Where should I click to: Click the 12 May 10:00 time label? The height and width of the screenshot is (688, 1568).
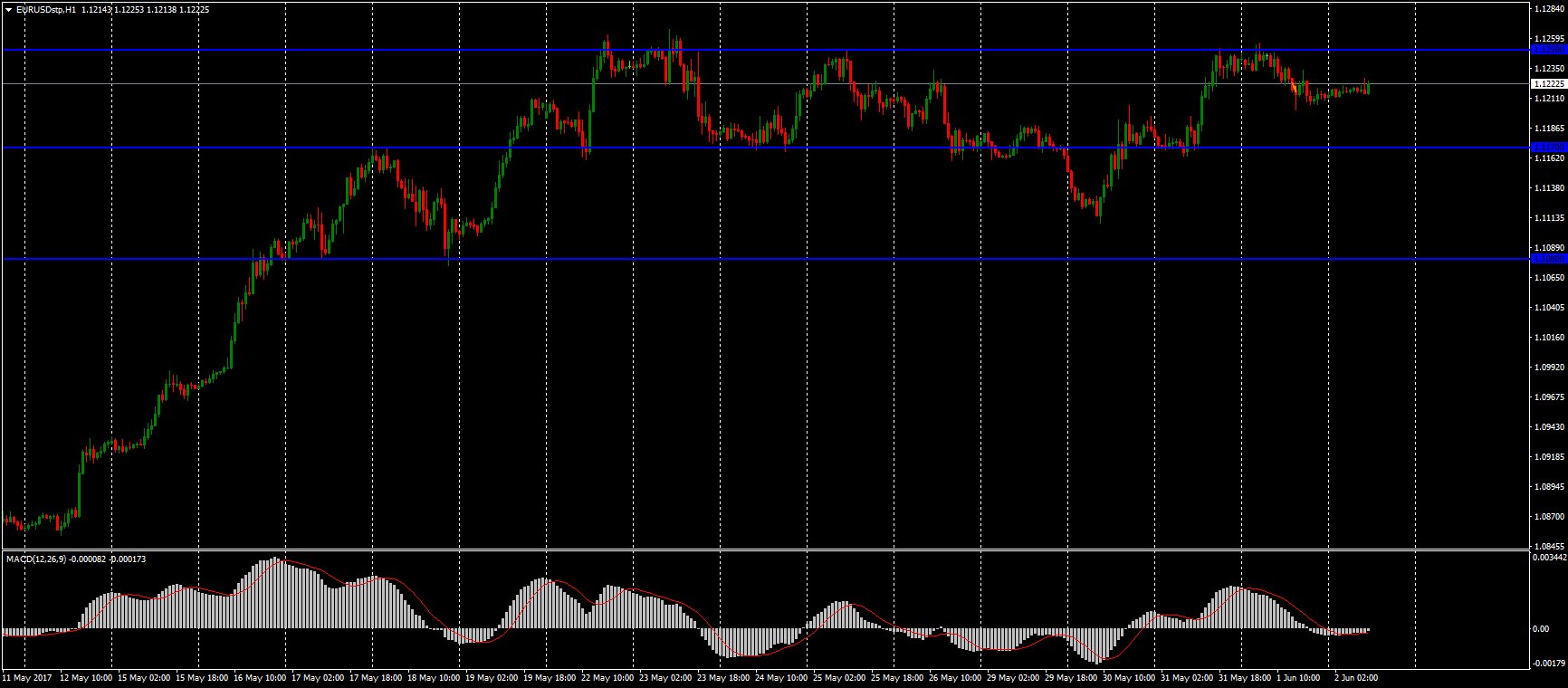point(87,677)
